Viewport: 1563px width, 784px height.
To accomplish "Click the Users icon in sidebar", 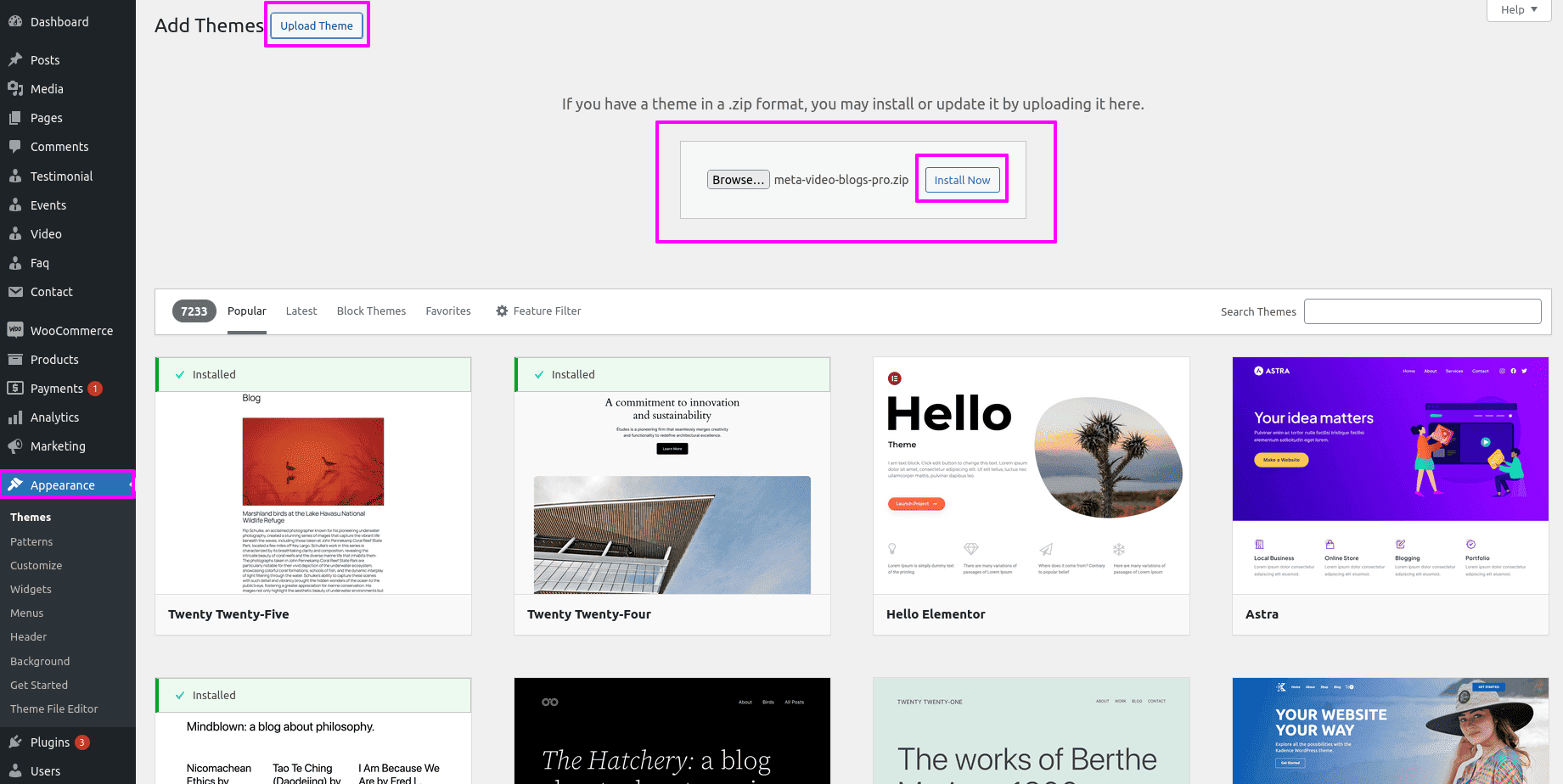I will (x=15, y=771).
